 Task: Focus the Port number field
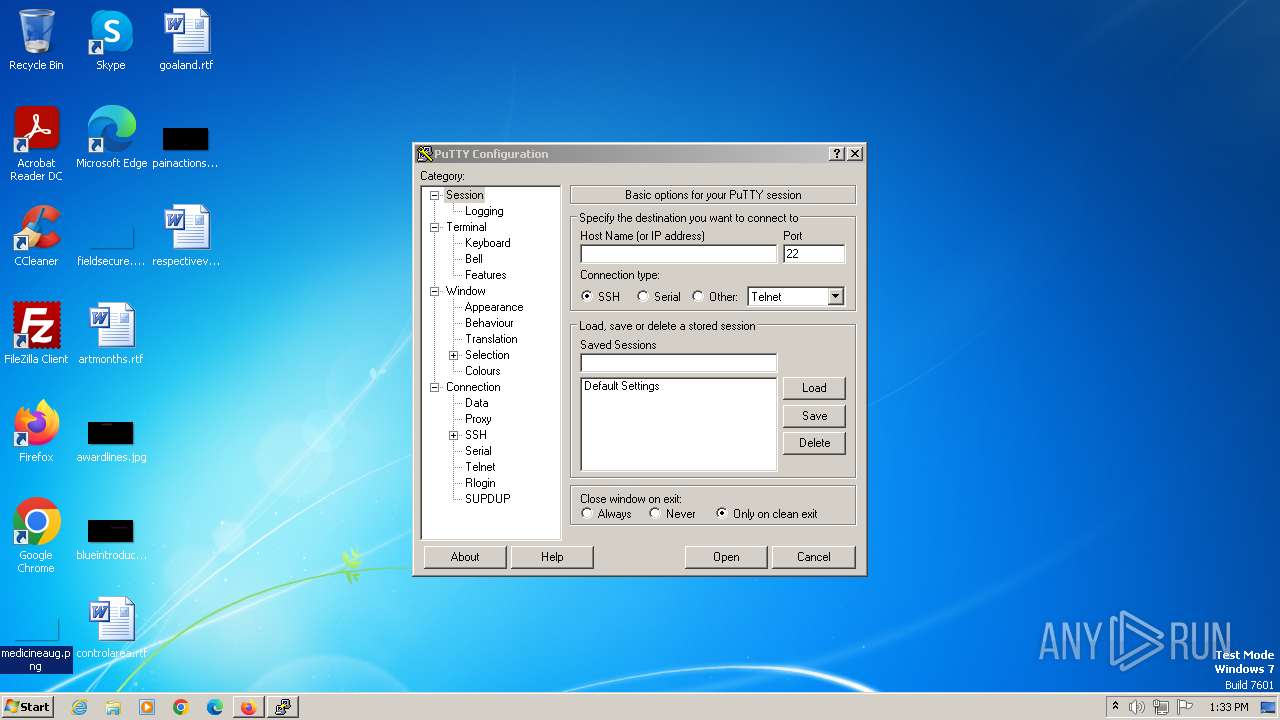point(814,254)
